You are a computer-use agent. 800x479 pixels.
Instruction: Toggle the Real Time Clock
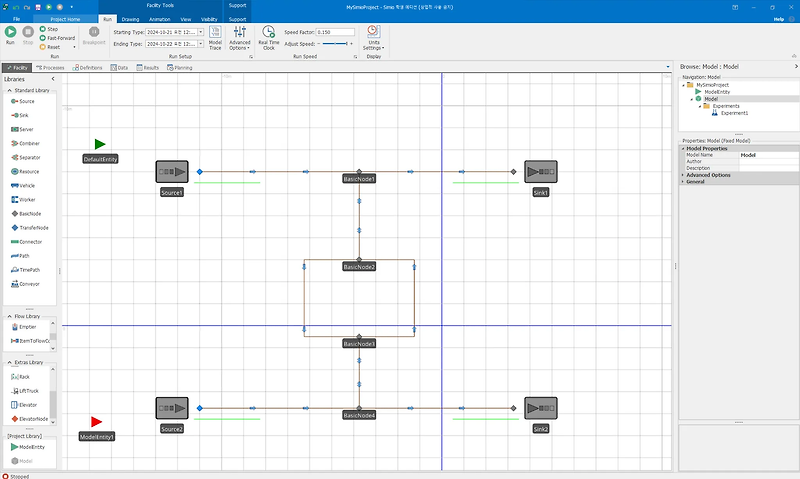coord(268,38)
